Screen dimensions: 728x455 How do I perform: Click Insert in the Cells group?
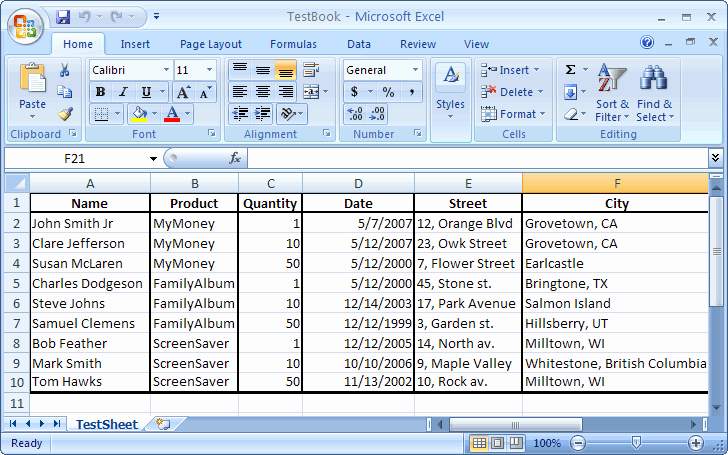[x=510, y=70]
